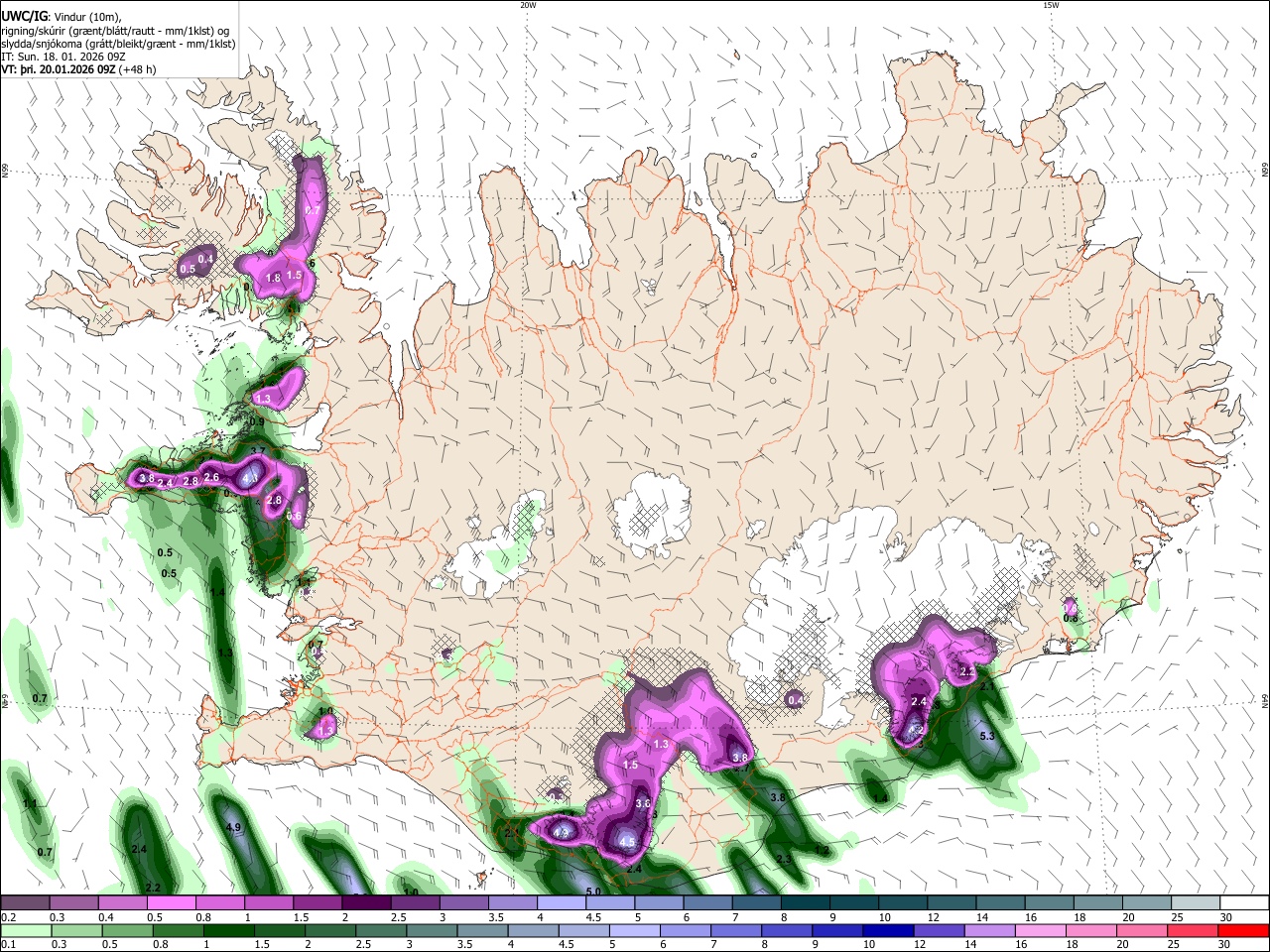Click the white 30 mm swatch in snow legend row
The image size is (1270, 952).
1244,902
